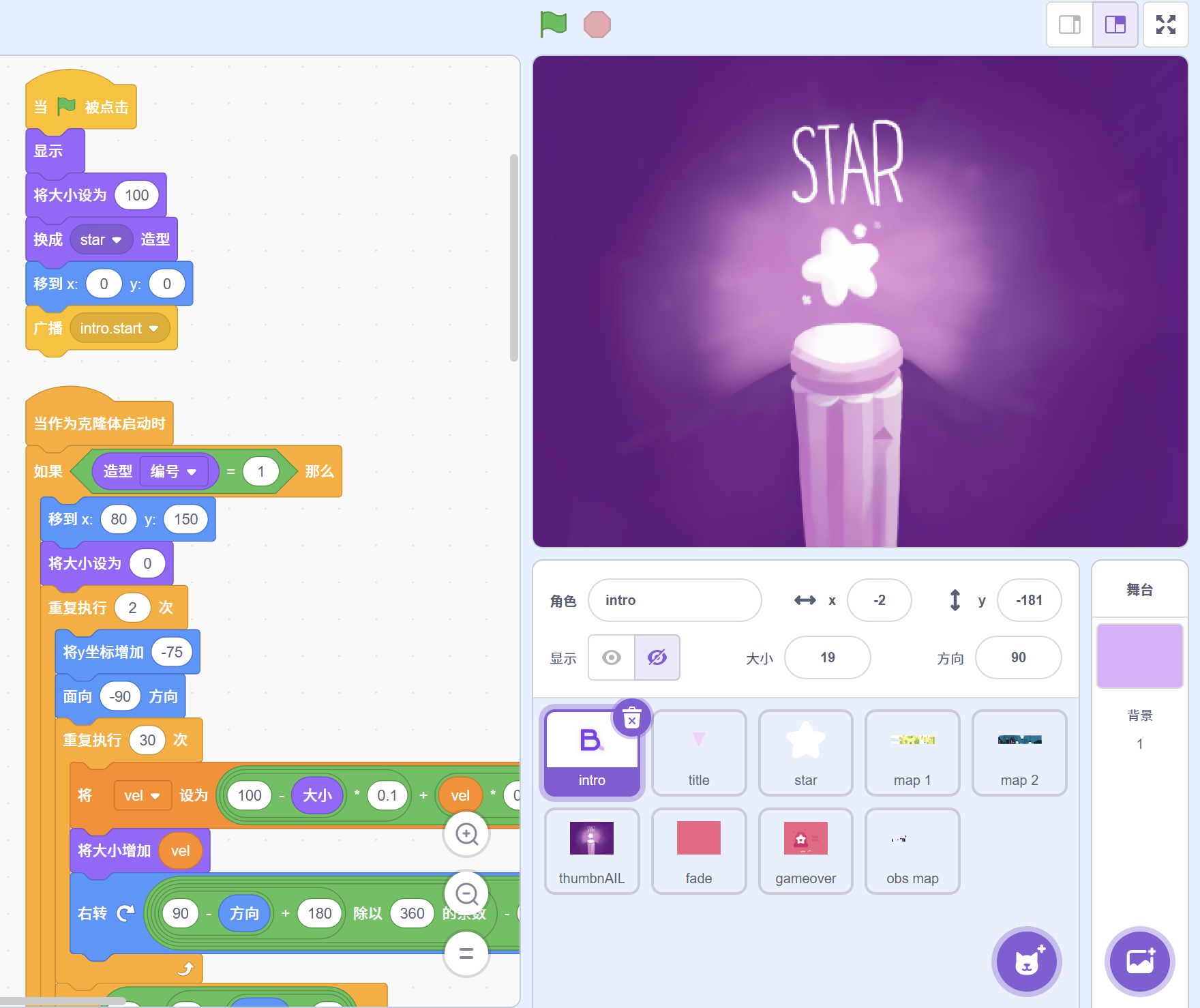
Task: Hide the sprite using crossed-eye icon
Action: pos(657,657)
